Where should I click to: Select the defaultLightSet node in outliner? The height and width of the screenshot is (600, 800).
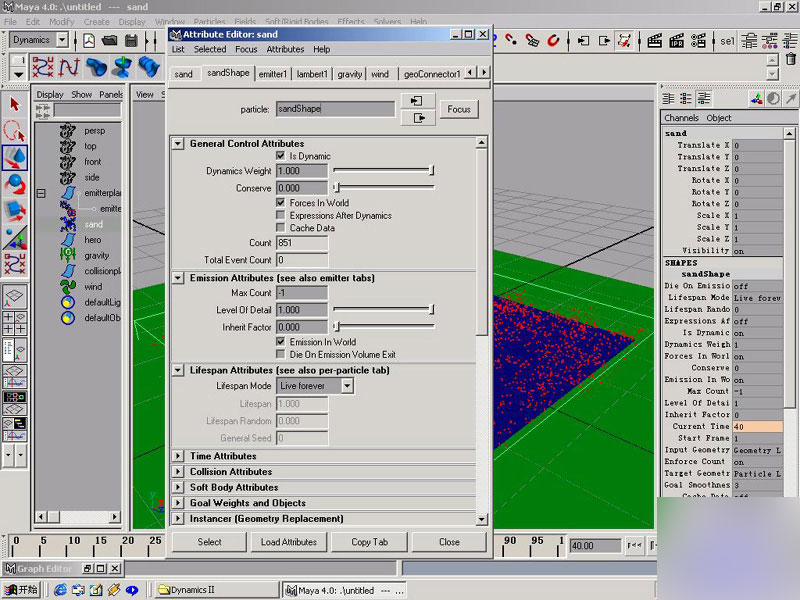pyautogui.click(x=102, y=303)
